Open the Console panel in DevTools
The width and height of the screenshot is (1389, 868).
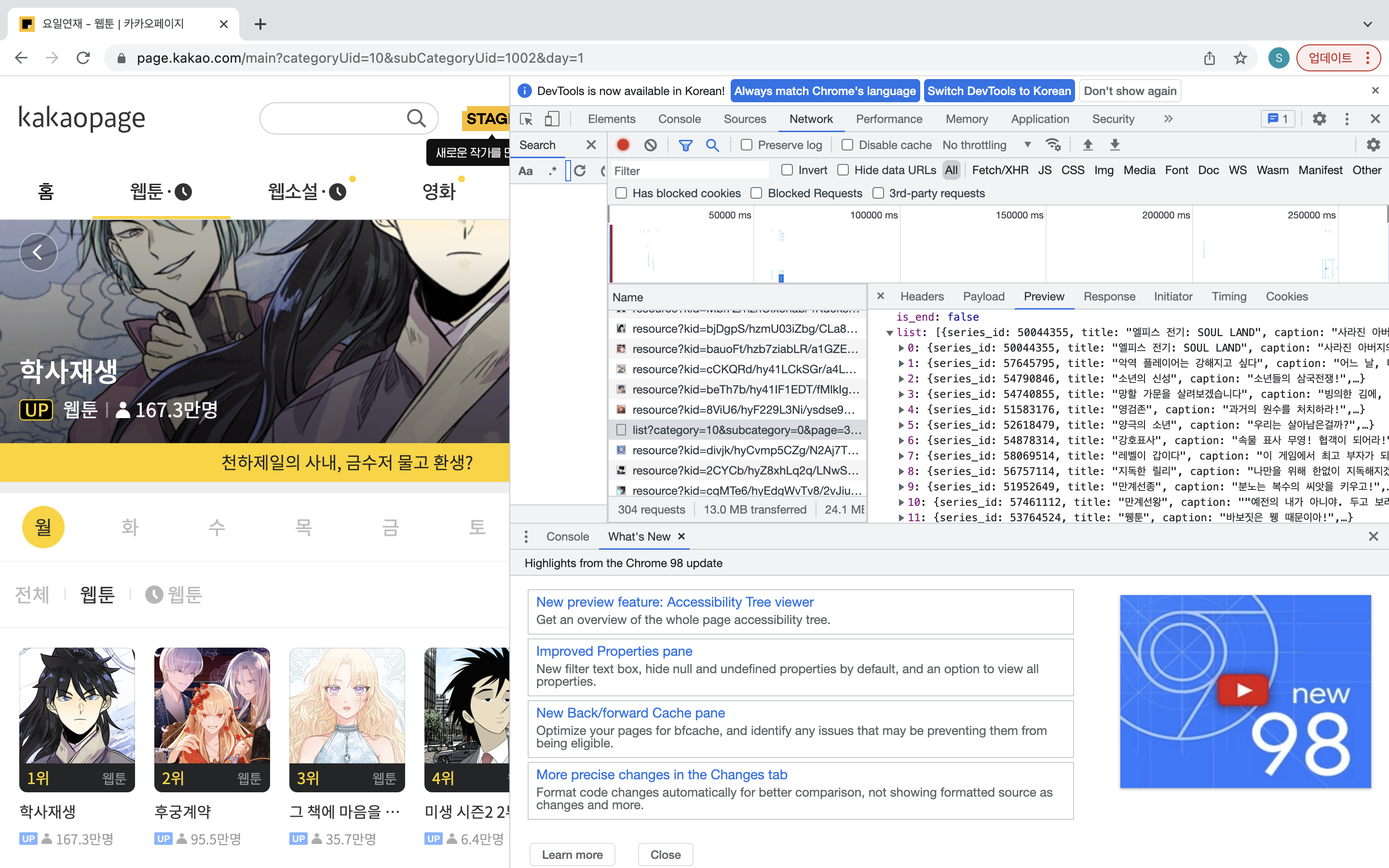click(680, 119)
